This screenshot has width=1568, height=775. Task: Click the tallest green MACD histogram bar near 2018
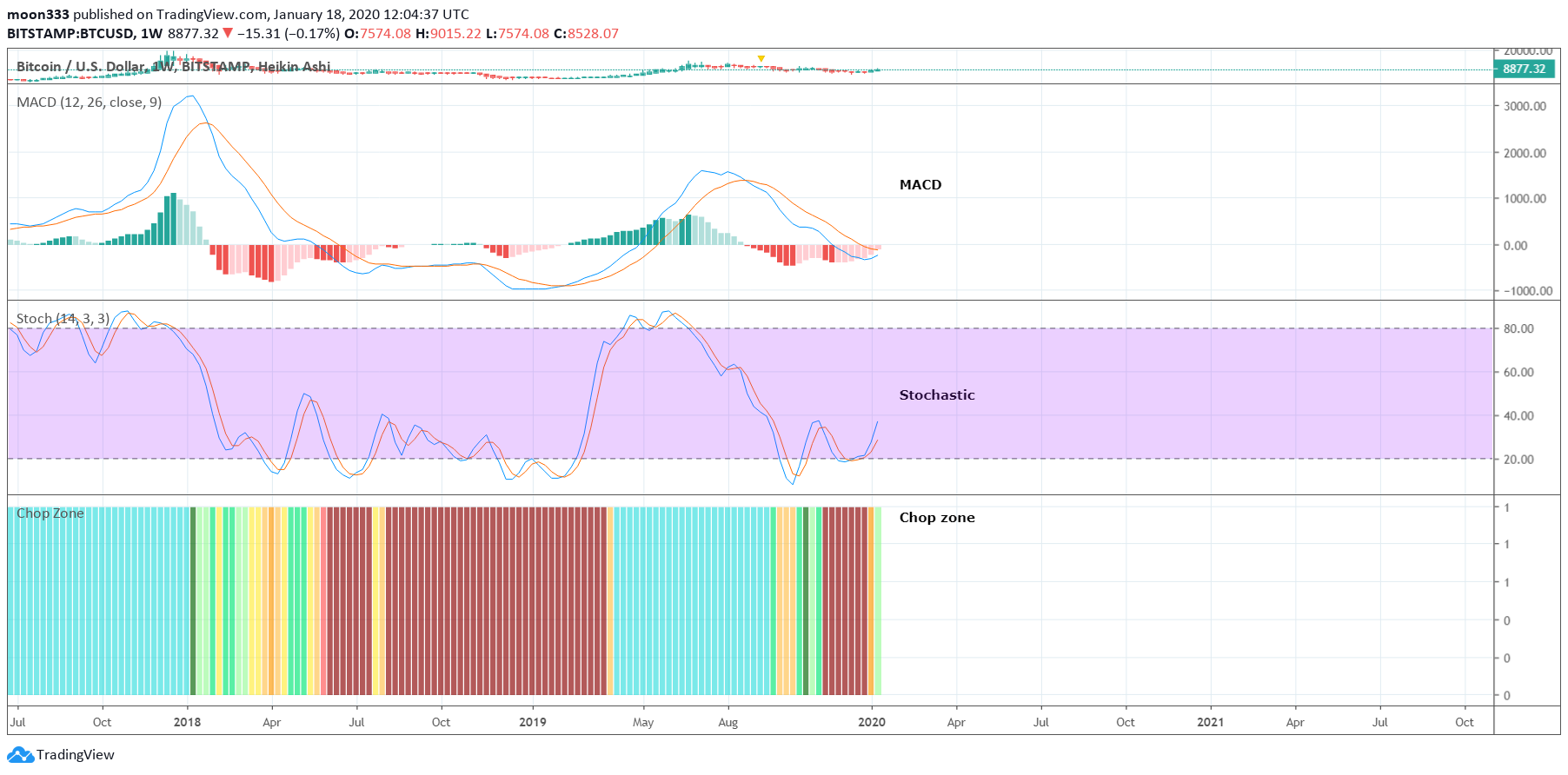click(x=173, y=219)
